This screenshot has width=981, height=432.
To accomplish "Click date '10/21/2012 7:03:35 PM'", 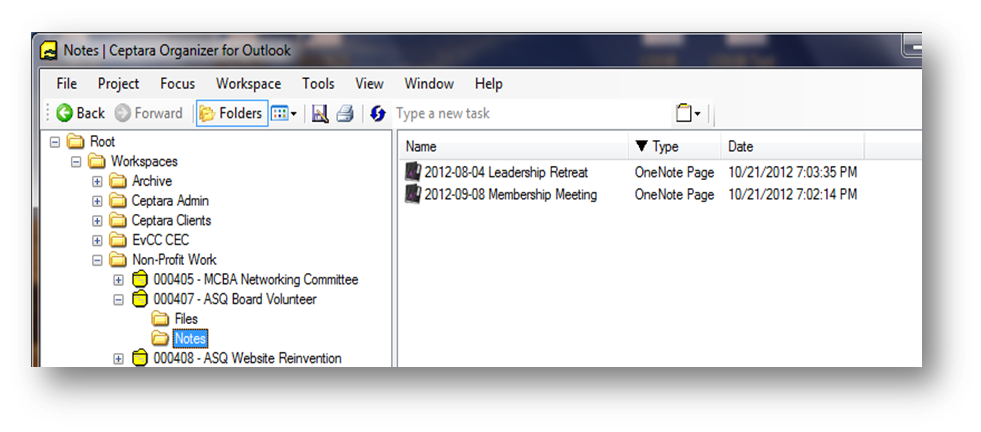I will tap(793, 172).
